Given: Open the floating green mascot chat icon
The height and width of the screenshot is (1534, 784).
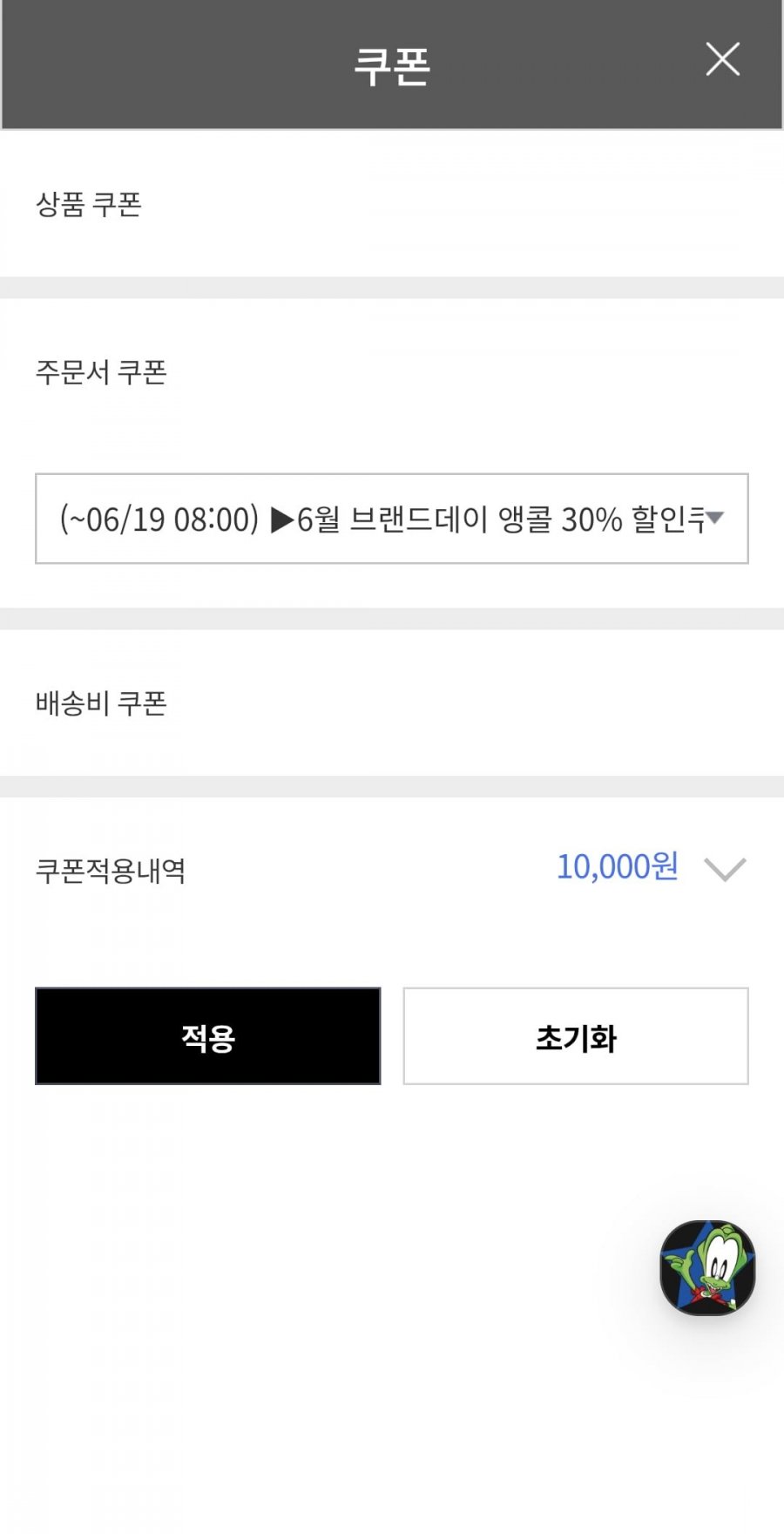Looking at the screenshot, I should 707,1267.
